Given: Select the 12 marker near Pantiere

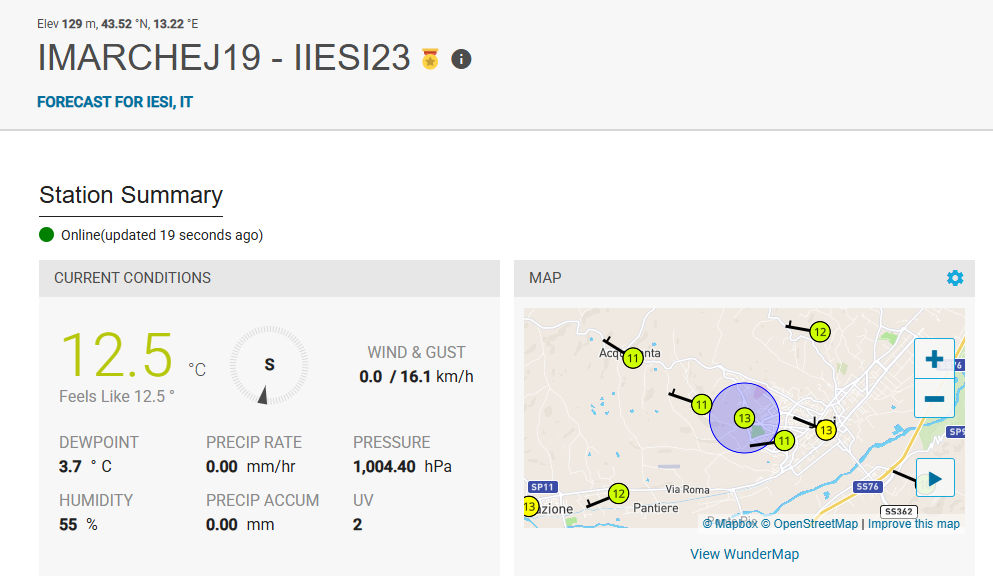Looking at the screenshot, I should [x=618, y=493].
